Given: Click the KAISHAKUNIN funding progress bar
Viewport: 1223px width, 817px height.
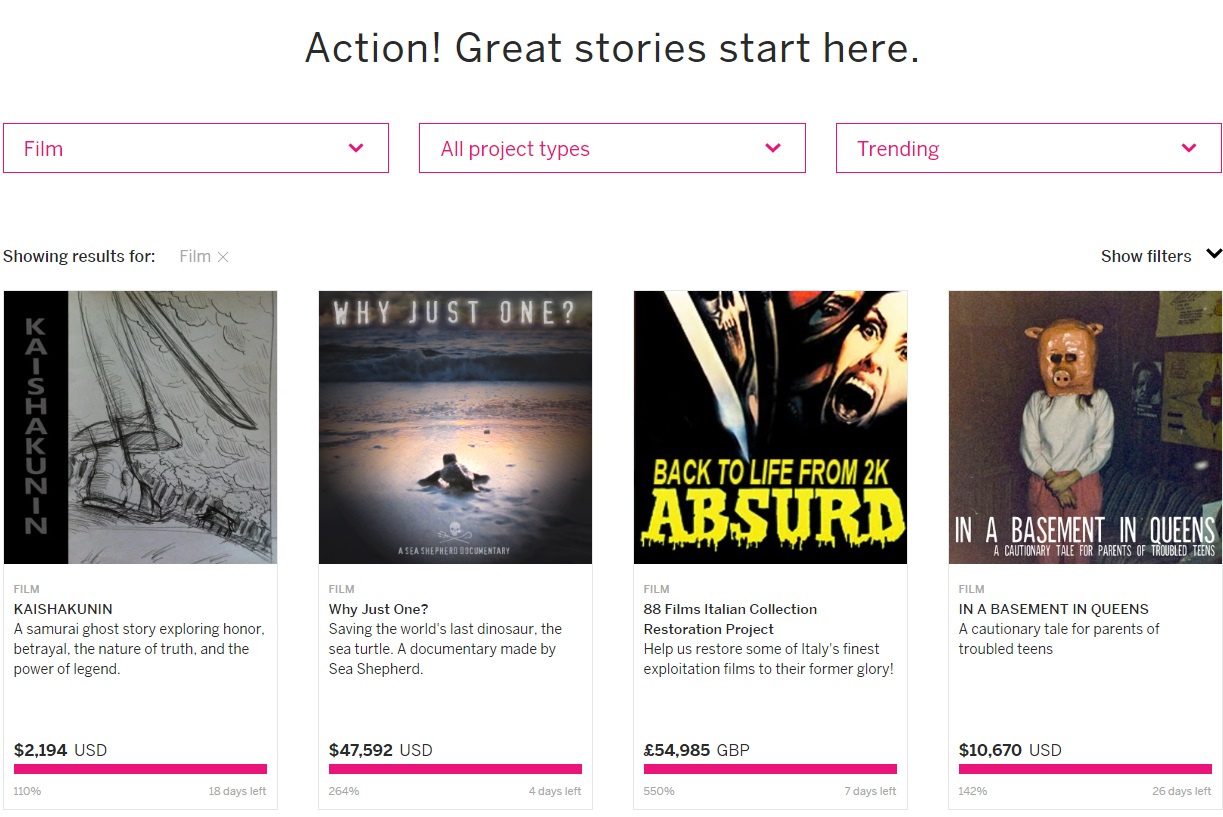Looking at the screenshot, I should [x=140, y=769].
